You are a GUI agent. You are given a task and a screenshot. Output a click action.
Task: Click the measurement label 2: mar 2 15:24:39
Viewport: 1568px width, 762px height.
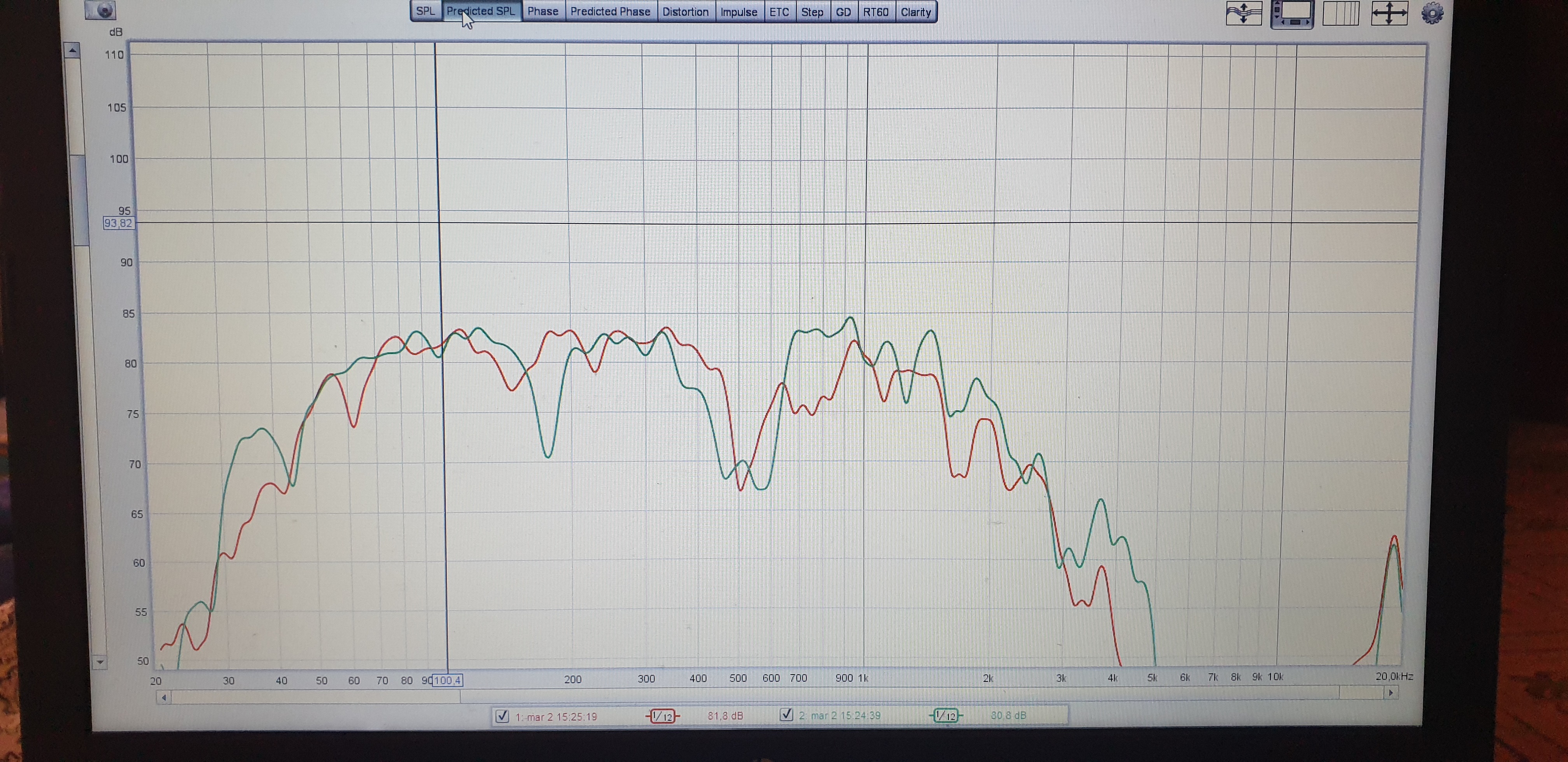click(839, 716)
